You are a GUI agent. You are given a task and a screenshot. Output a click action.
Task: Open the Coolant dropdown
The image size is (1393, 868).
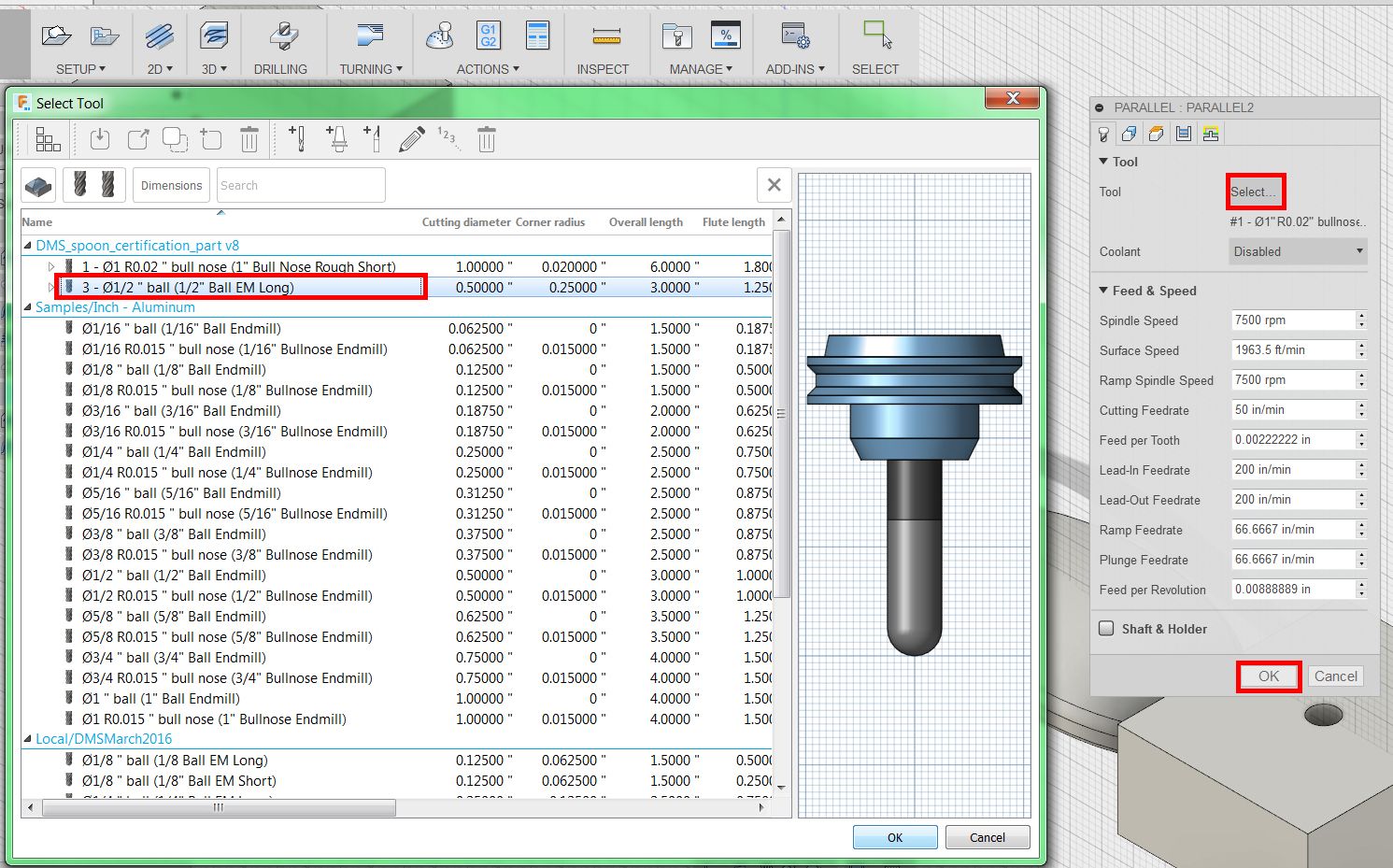(1298, 251)
